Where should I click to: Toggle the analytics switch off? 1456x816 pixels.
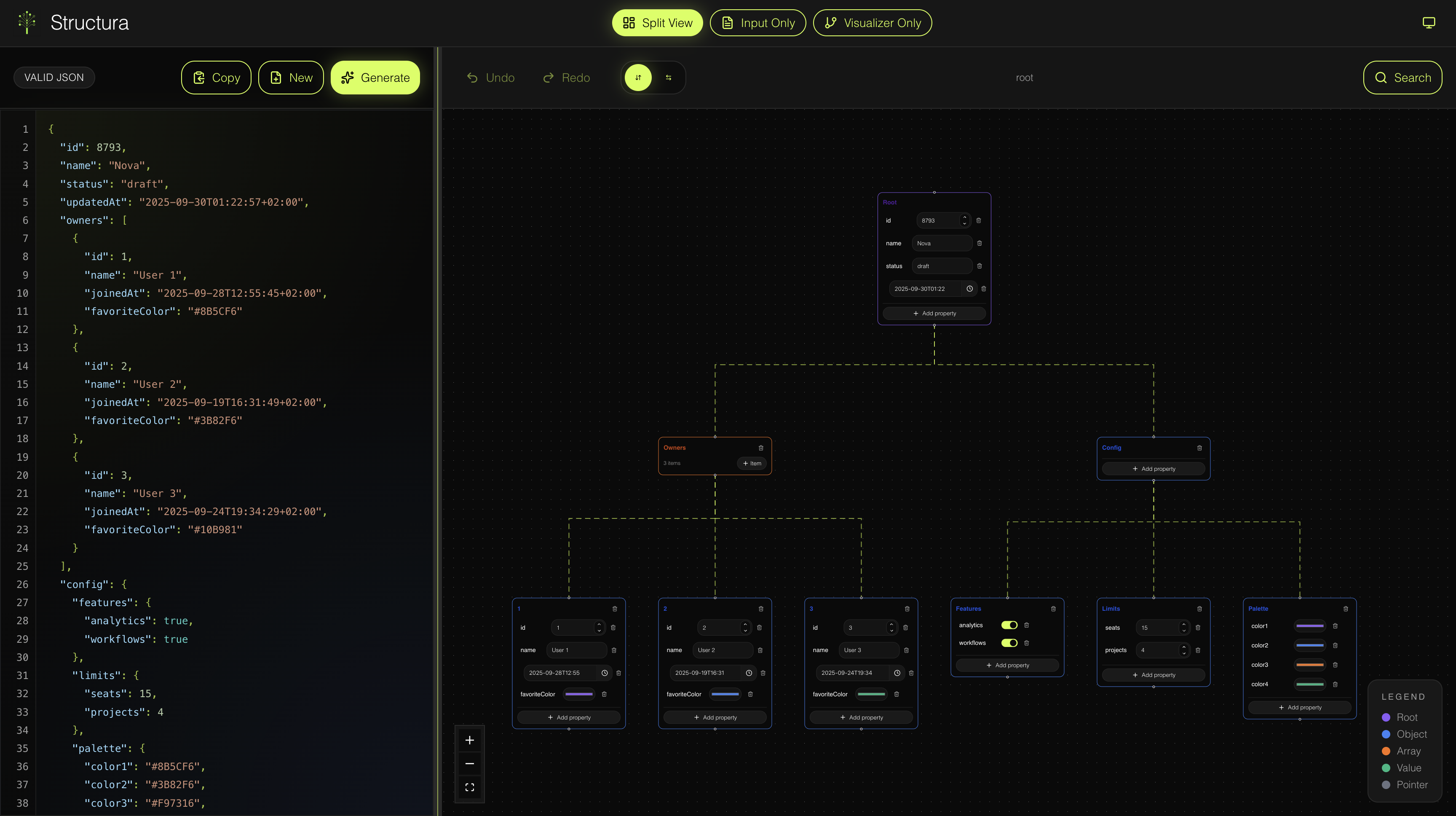click(1009, 625)
